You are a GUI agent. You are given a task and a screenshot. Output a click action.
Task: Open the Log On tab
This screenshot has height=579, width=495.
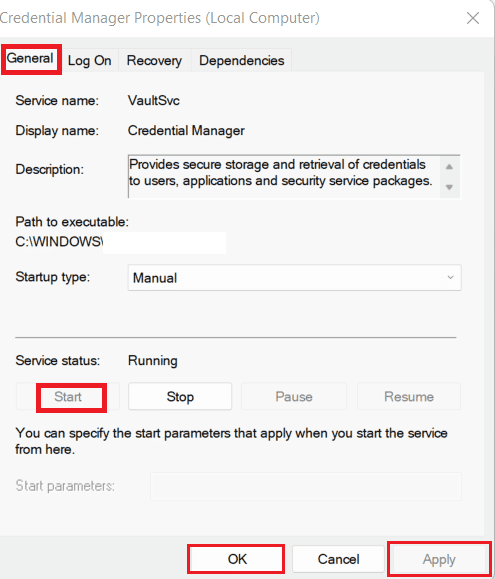pos(89,60)
